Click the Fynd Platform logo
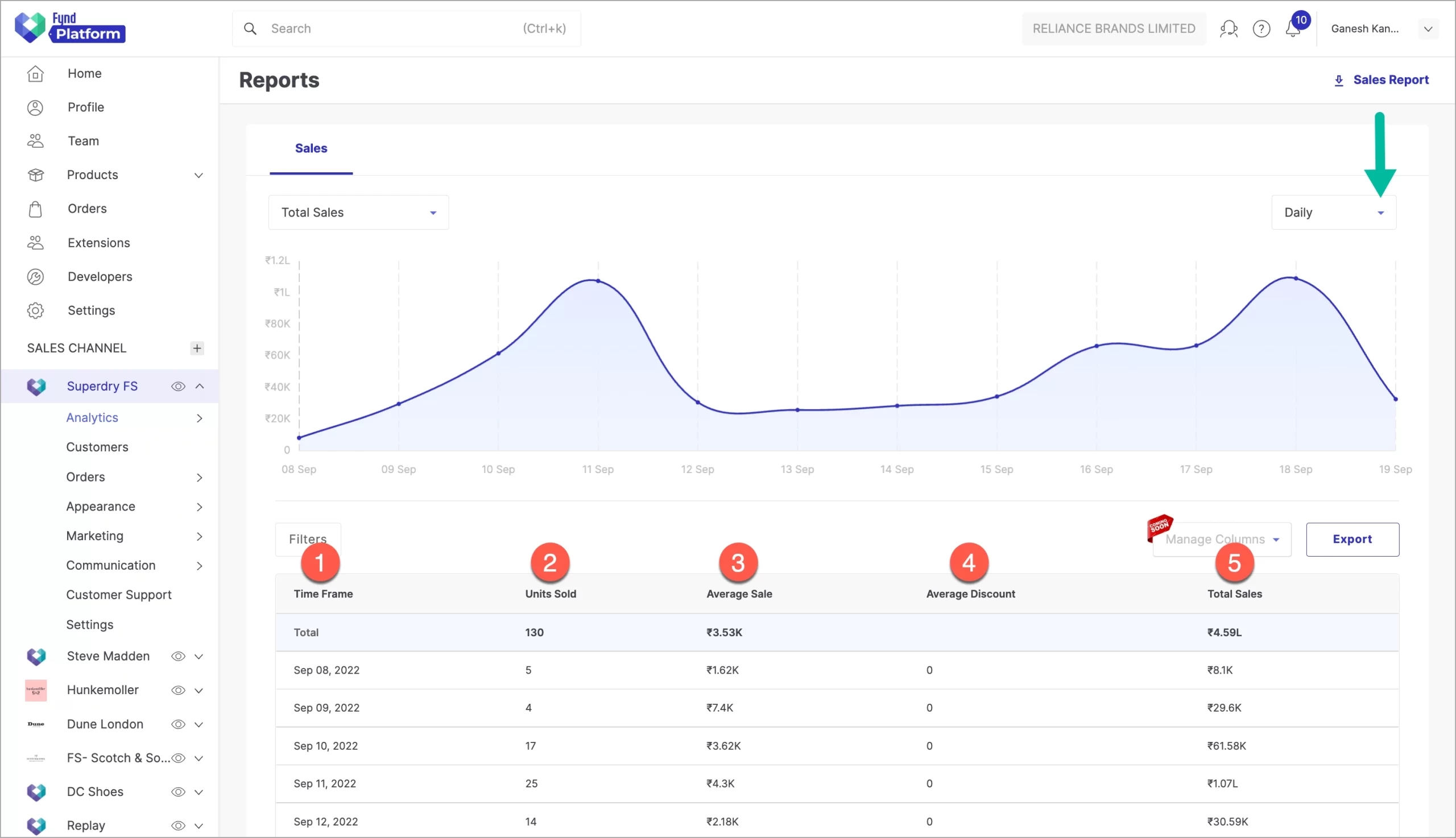 coord(69,28)
